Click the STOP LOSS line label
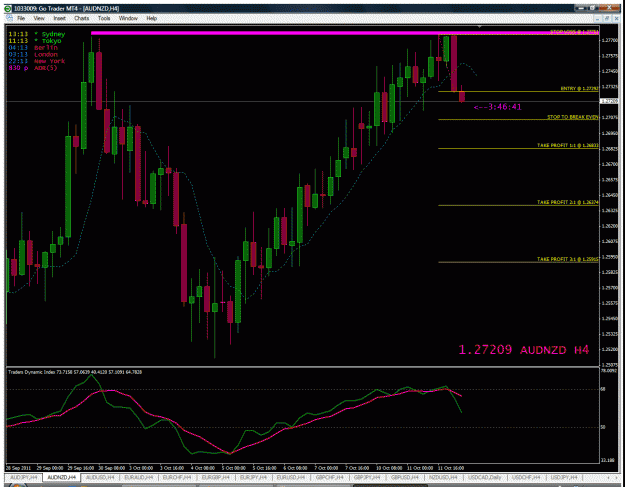Image resolution: width=625 pixels, height=487 pixels. [574, 31]
